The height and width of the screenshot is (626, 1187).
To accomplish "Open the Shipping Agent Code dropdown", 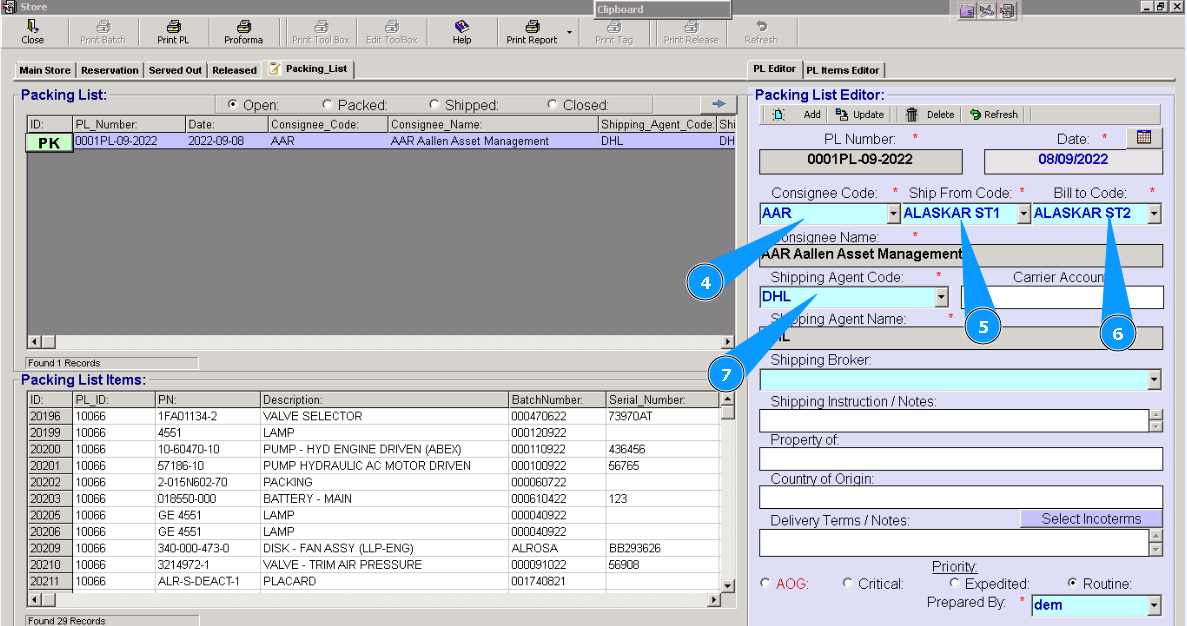I will coord(941,297).
